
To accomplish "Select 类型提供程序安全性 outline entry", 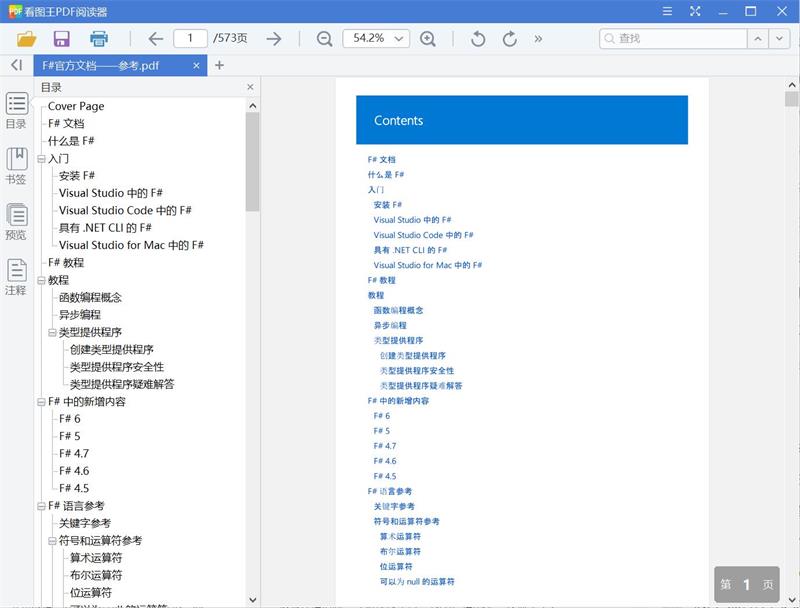I will pos(117,367).
